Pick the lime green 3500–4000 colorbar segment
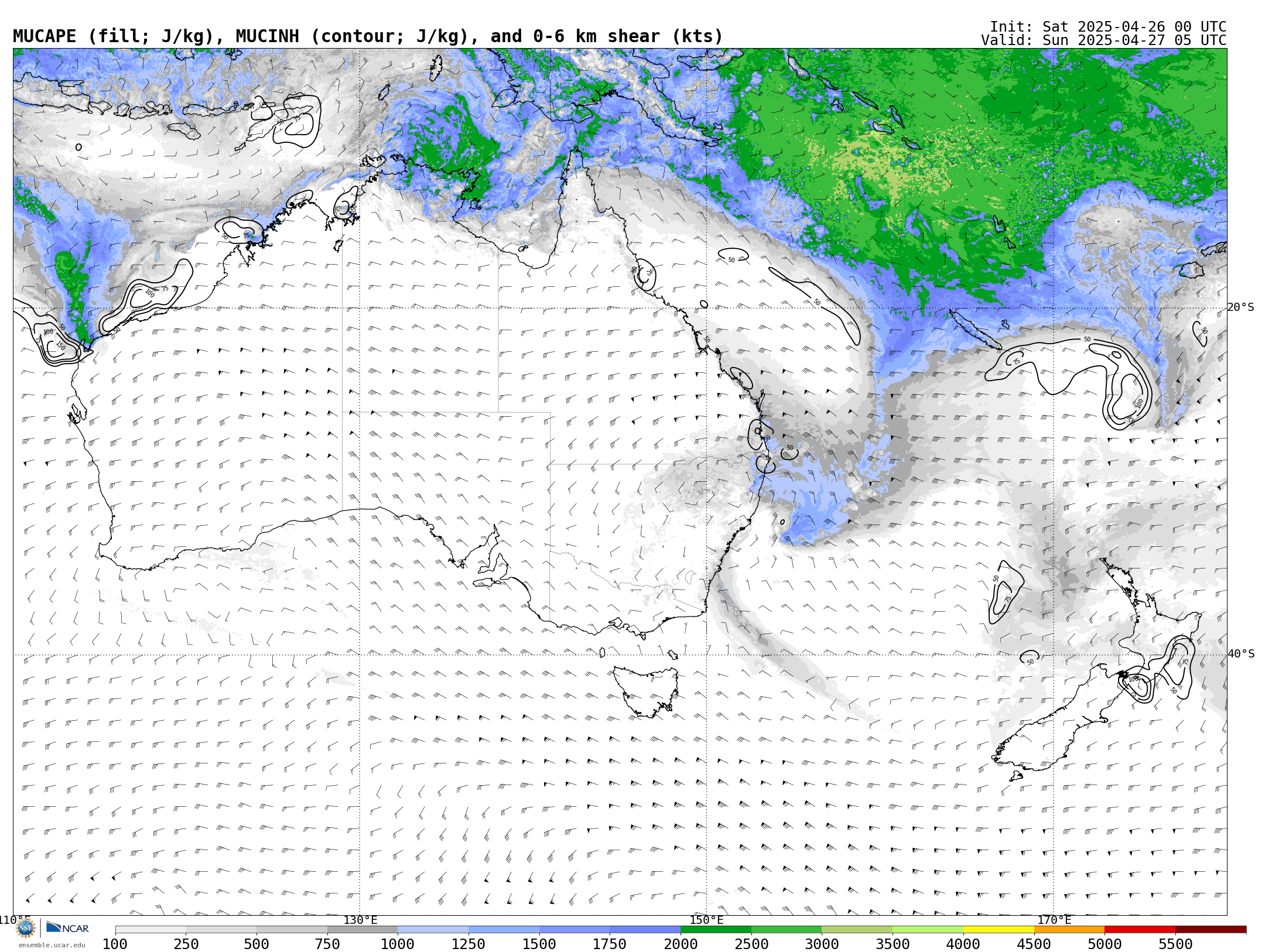Image resolution: width=1265 pixels, height=952 pixels. [x=928, y=930]
